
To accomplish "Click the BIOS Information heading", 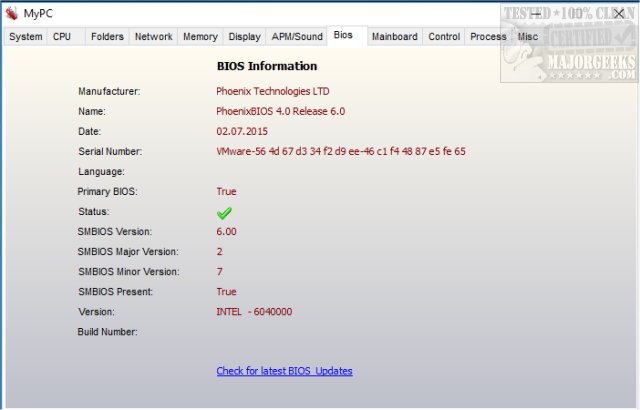I will (x=267, y=66).
